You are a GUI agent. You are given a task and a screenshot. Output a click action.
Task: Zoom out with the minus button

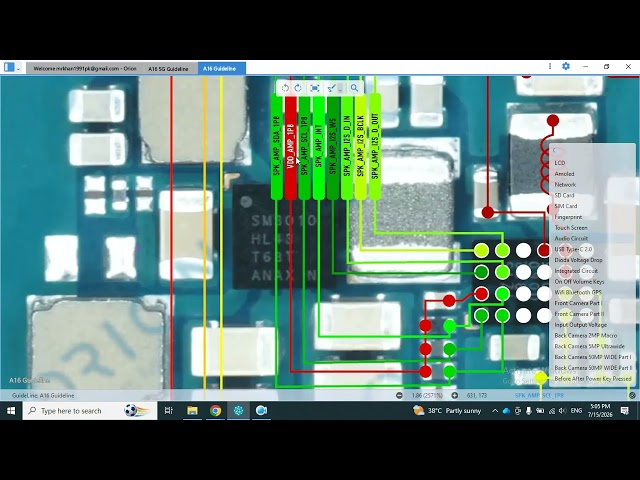click(x=399, y=396)
